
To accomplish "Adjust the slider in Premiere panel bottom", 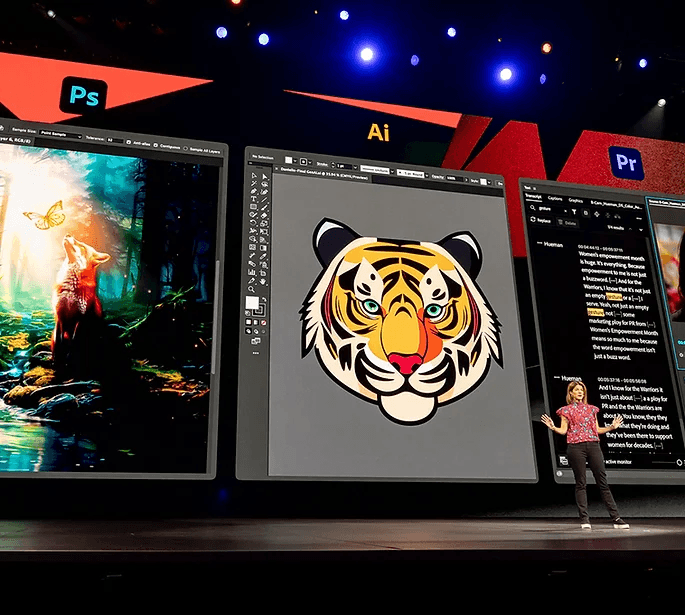I will pos(664,462).
